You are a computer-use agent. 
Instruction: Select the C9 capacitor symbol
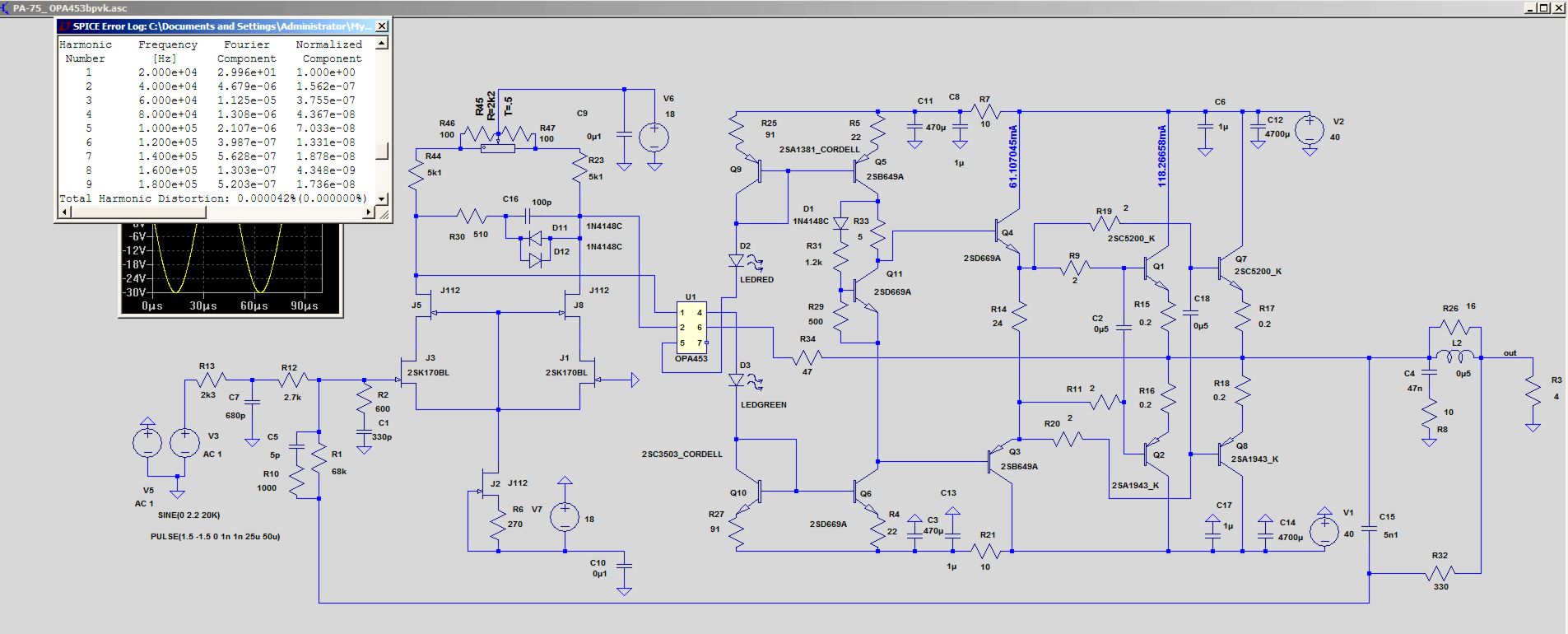pos(625,133)
